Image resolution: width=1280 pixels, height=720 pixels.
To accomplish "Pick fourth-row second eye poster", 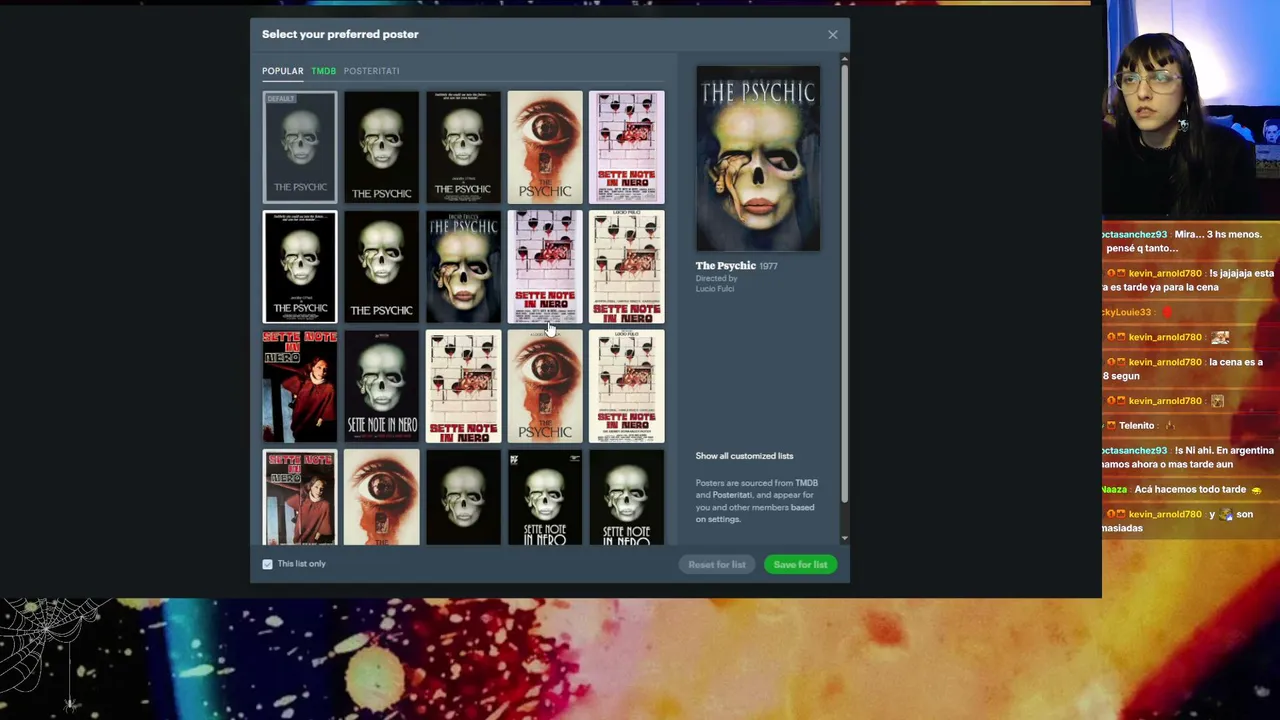I will 382,497.
